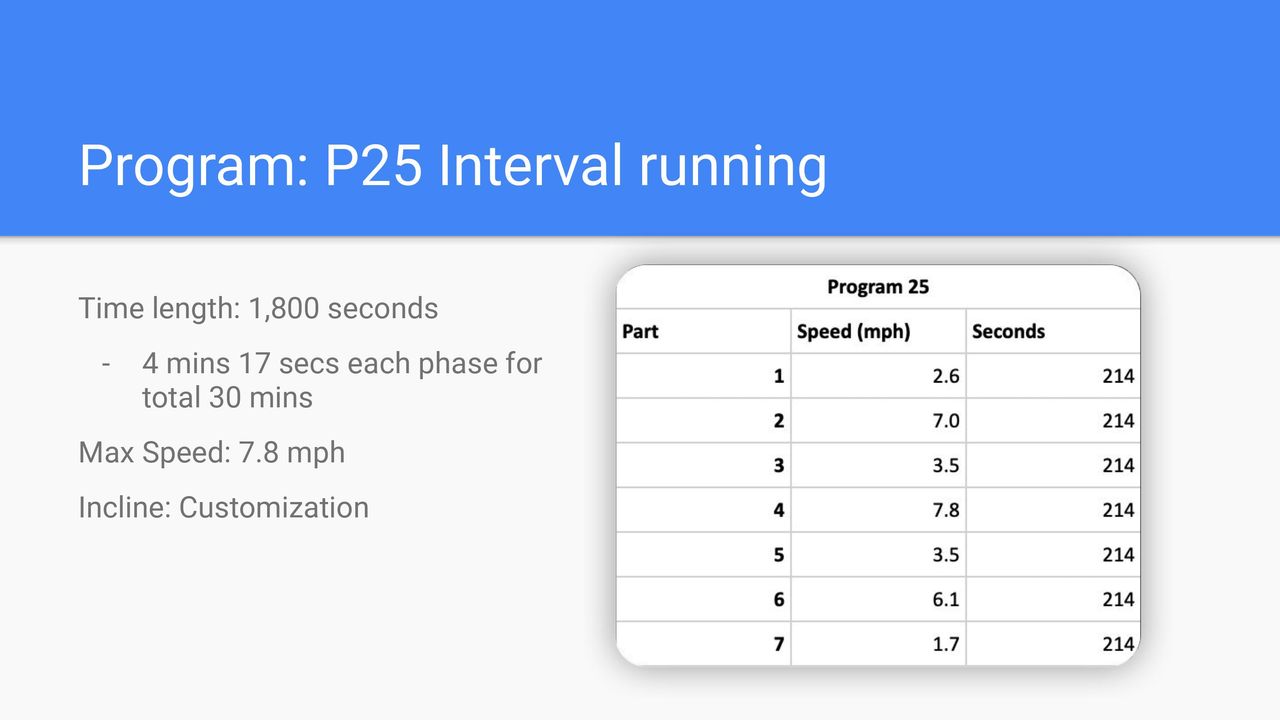Select the speed cell showing 7.0
The width and height of the screenshot is (1280, 720).
(x=878, y=421)
